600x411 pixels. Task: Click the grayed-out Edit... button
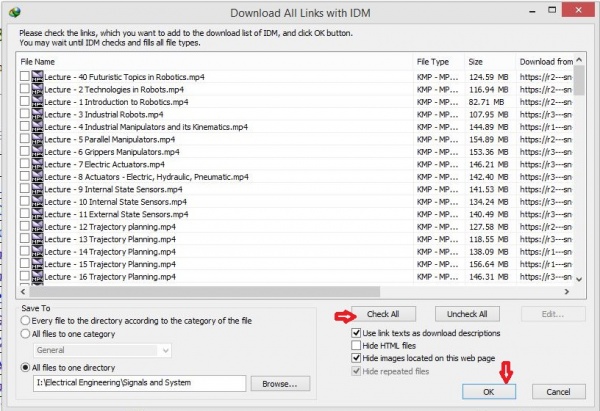click(553, 314)
